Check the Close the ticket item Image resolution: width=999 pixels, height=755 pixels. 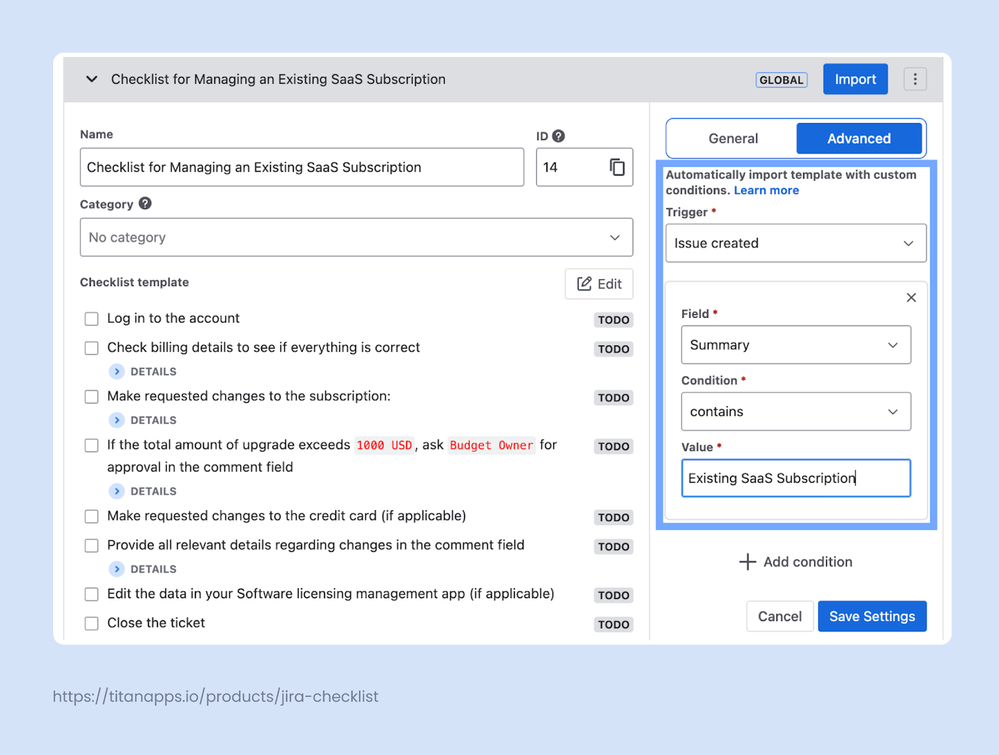tap(91, 623)
